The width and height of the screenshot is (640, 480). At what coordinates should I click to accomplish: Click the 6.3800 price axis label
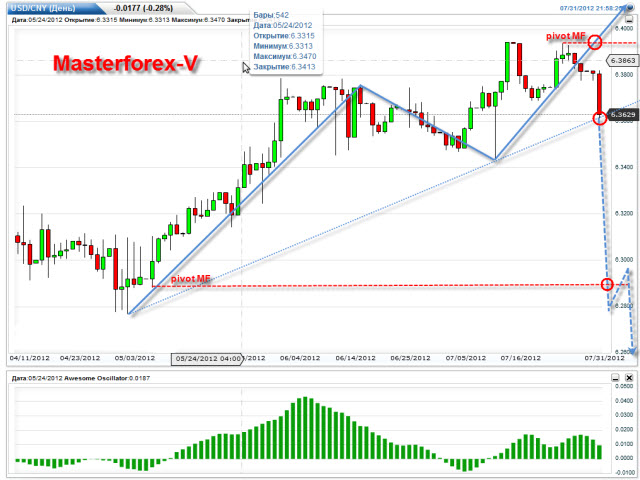[624, 75]
